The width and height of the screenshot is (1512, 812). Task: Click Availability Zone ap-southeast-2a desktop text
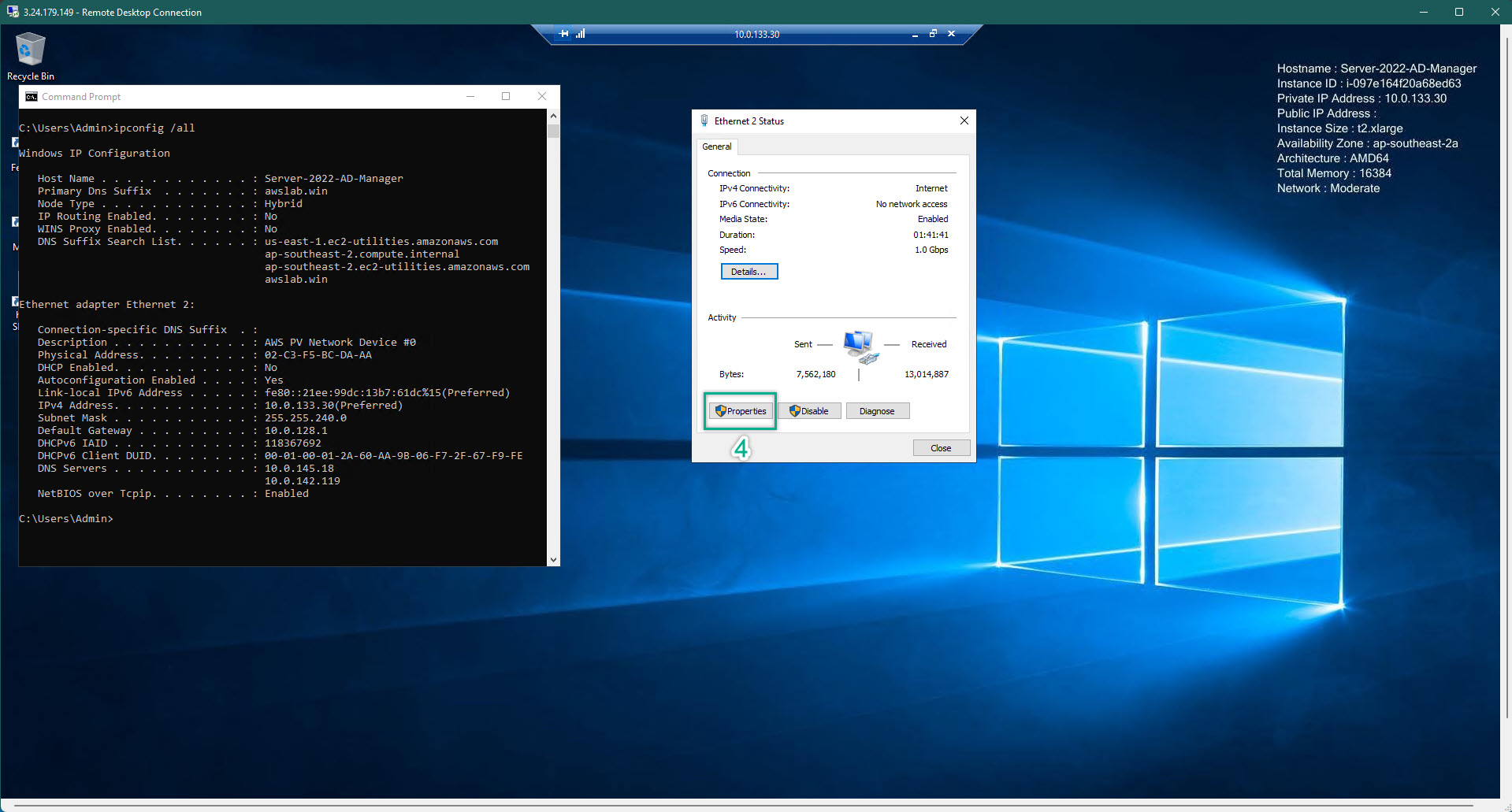[x=1367, y=143]
